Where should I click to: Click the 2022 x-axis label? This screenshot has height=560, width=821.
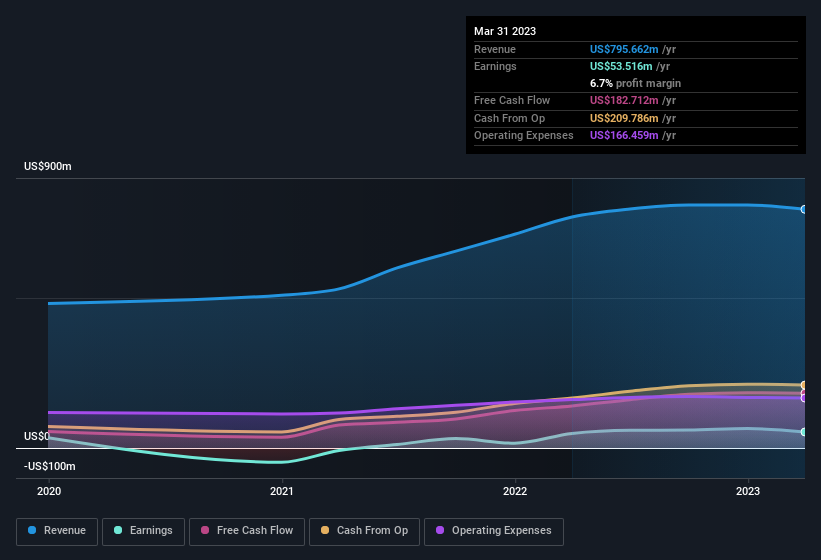click(515, 491)
